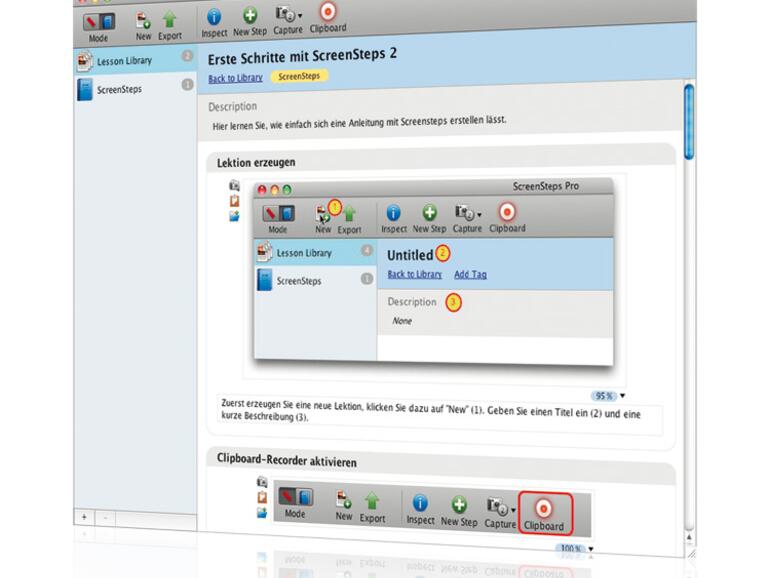Select the toolbar screenshot in Clipboard-Recorder aktivieren step
The image size is (770, 578).
coord(432,511)
